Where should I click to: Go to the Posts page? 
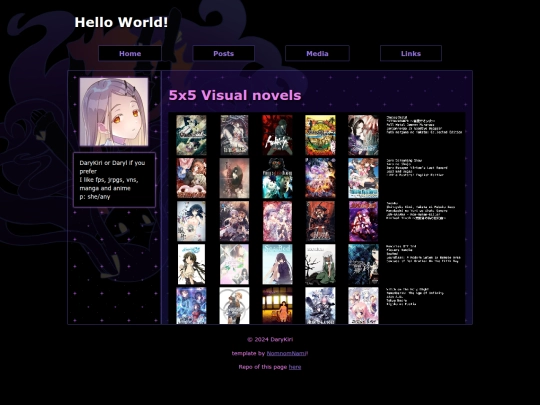pos(224,53)
